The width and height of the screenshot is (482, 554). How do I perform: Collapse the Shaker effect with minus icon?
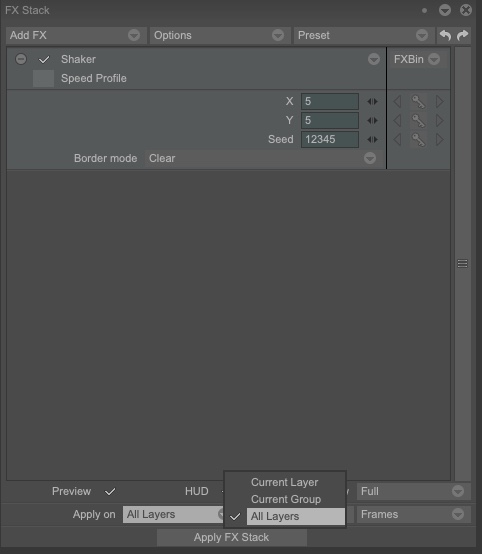[21, 59]
